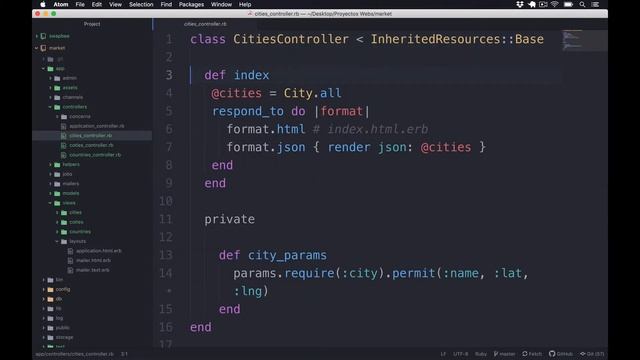Open the Git changes panel
The image size is (640, 360).
click(592, 354)
